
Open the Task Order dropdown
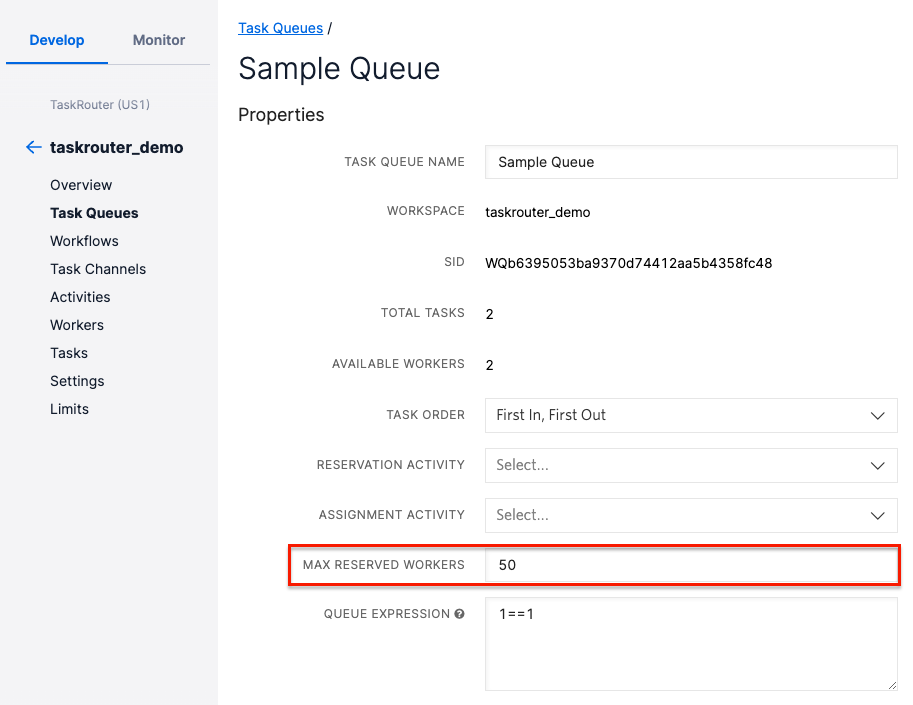coord(691,415)
